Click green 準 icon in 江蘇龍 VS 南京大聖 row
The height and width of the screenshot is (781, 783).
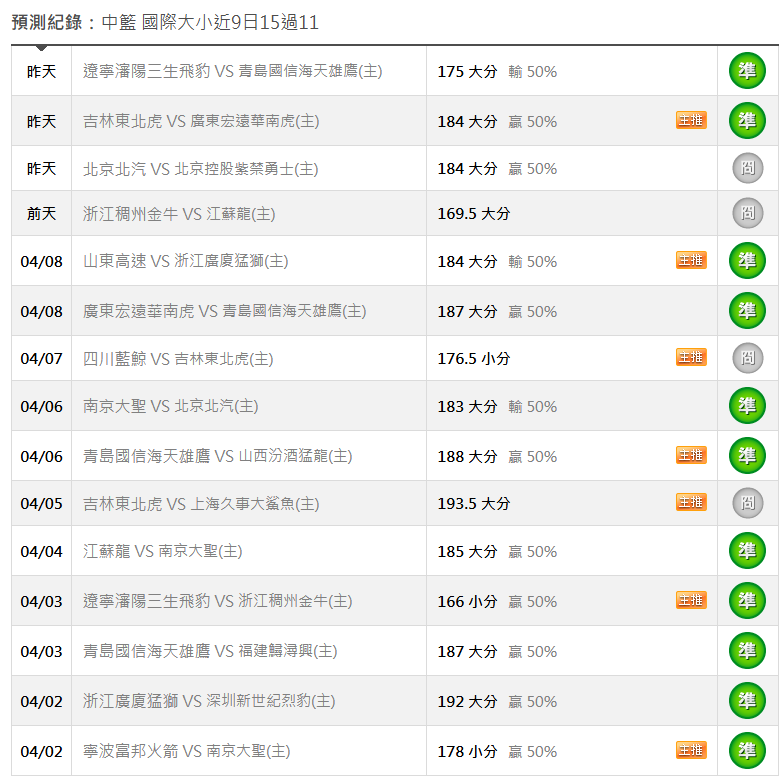pyautogui.click(x=747, y=550)
